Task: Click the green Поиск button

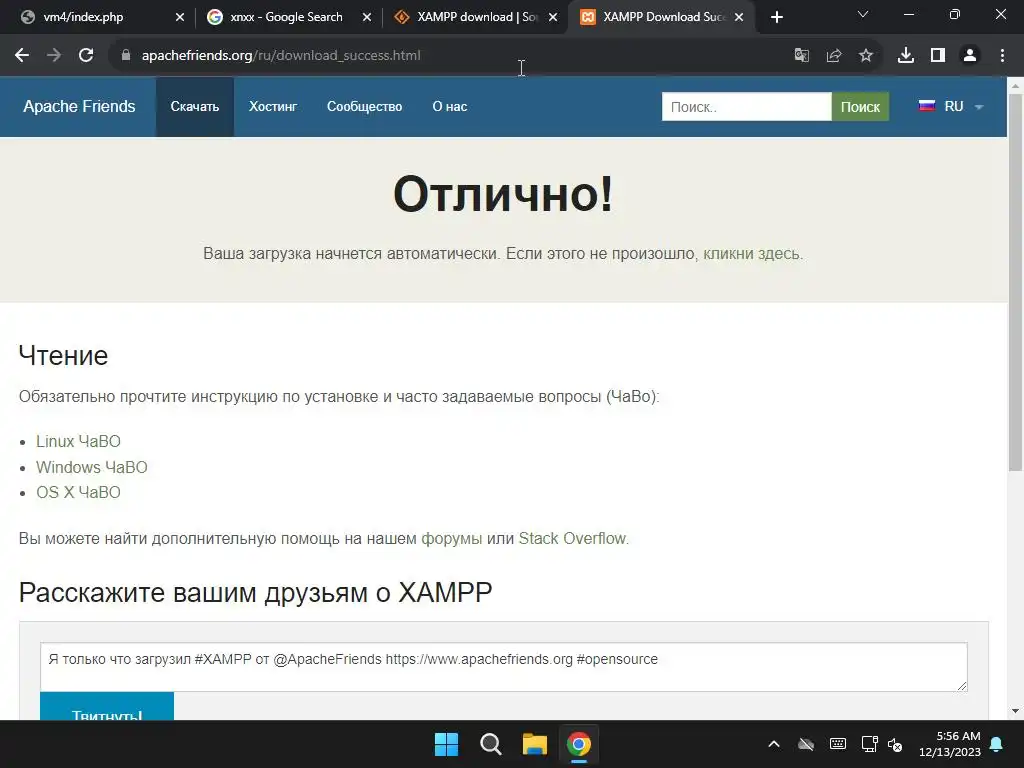Action: (x=860, y=107)
